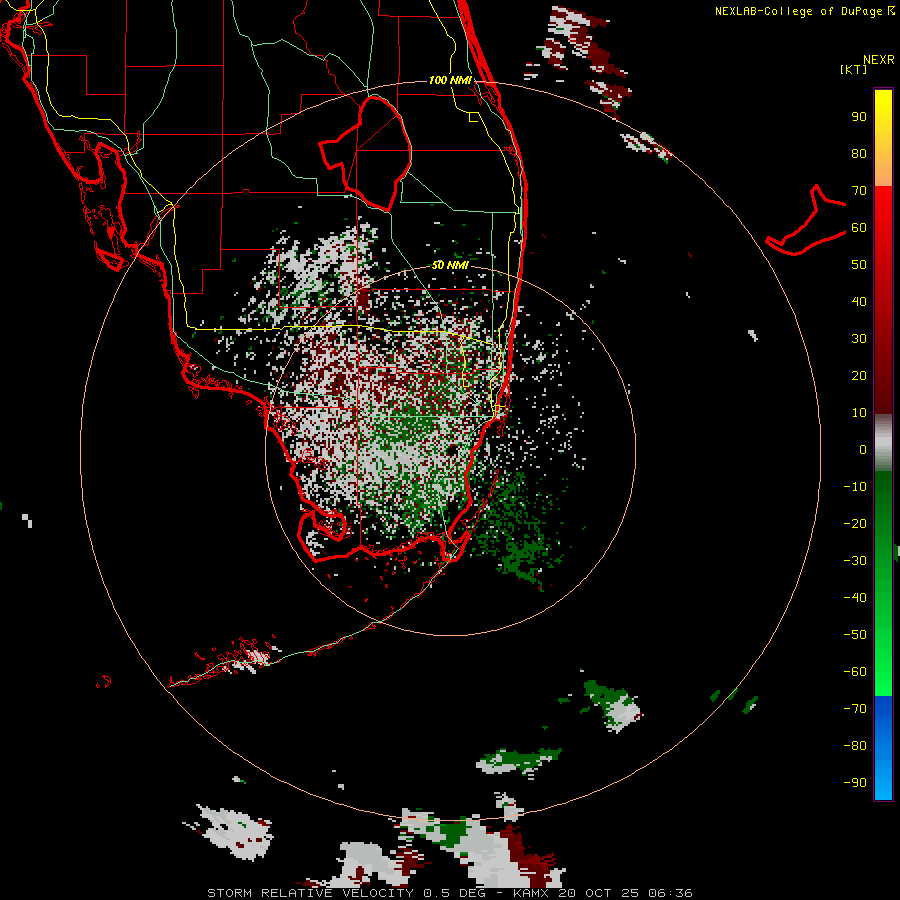
Task: Click the 40 kt label on the velocity scale
Action: (x=859, y=302)
